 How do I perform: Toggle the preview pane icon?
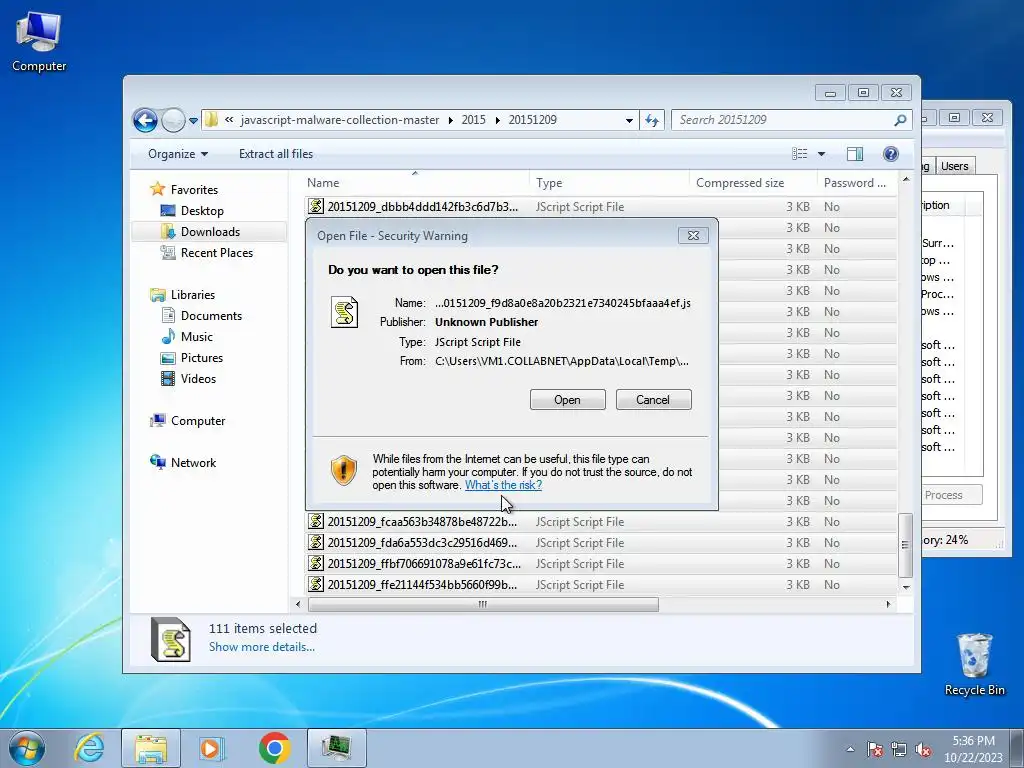[x=855, y=153]
